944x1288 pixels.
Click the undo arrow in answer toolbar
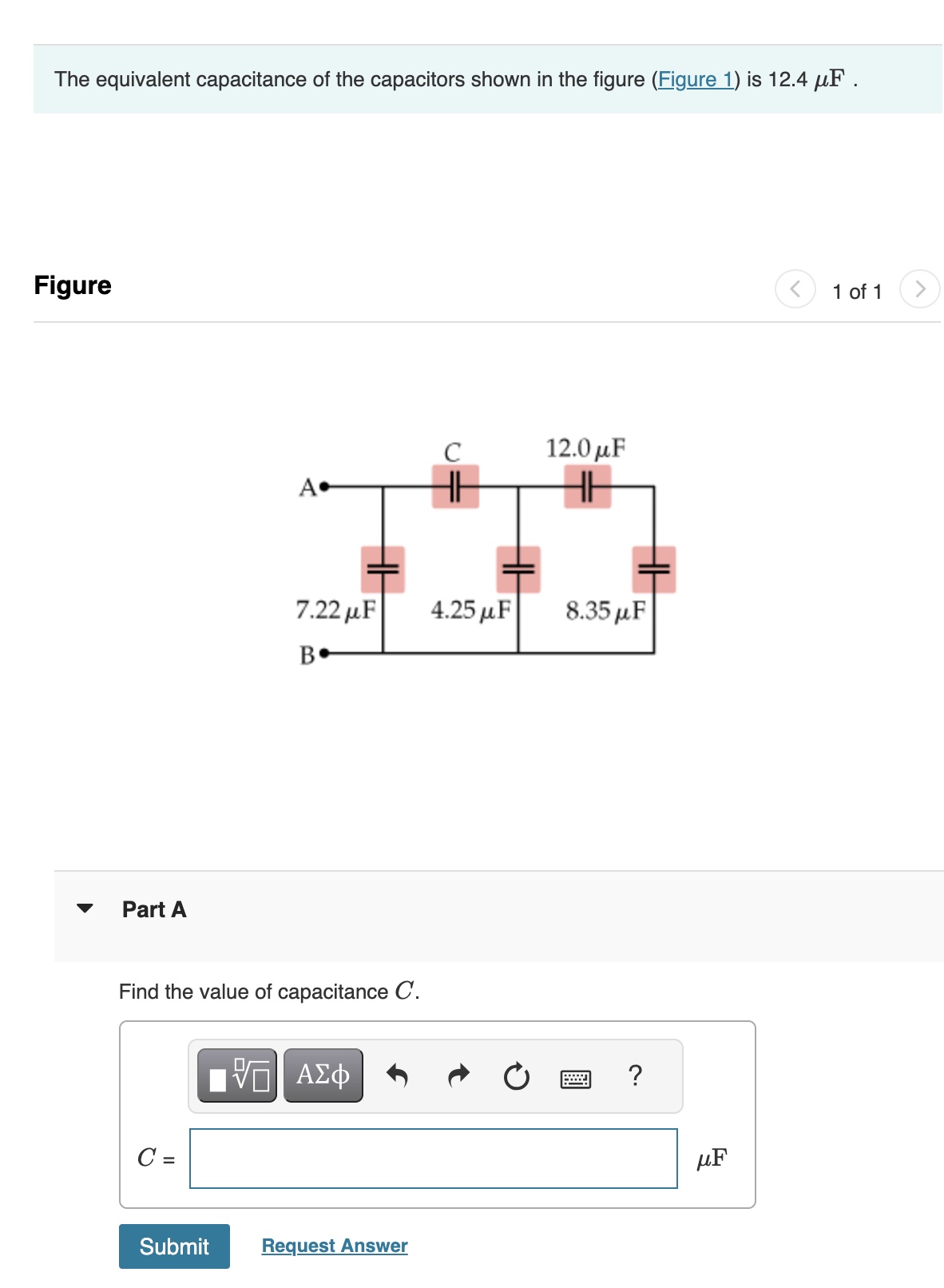397,1076
